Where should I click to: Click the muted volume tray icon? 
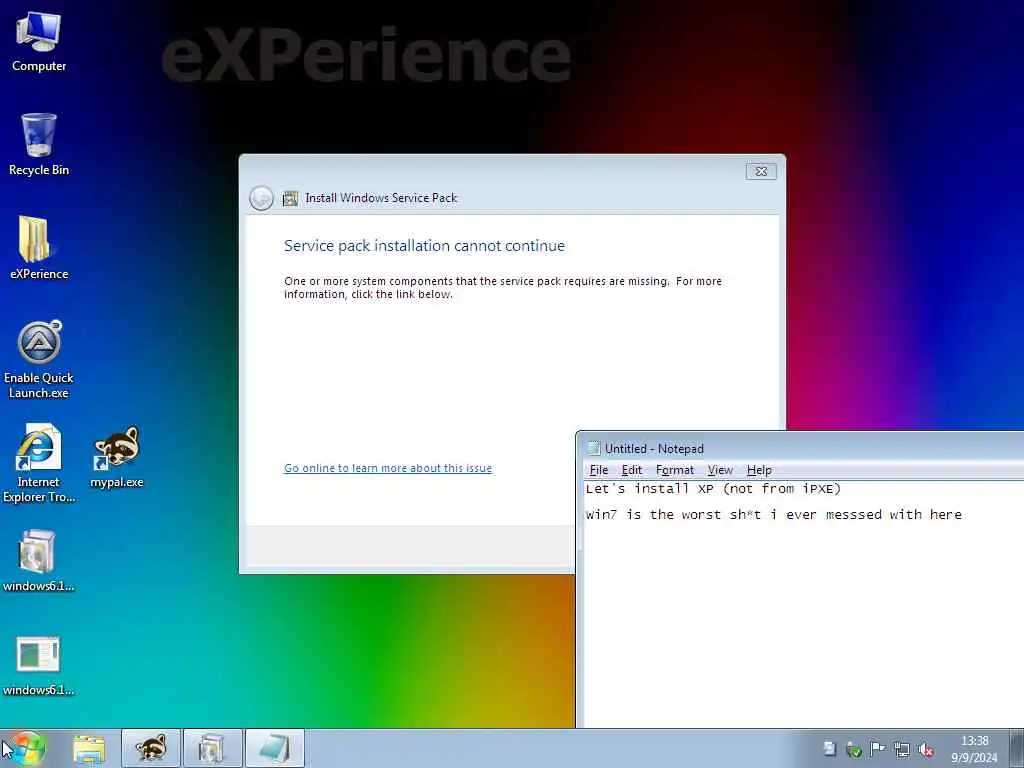[x=925, y=749]
